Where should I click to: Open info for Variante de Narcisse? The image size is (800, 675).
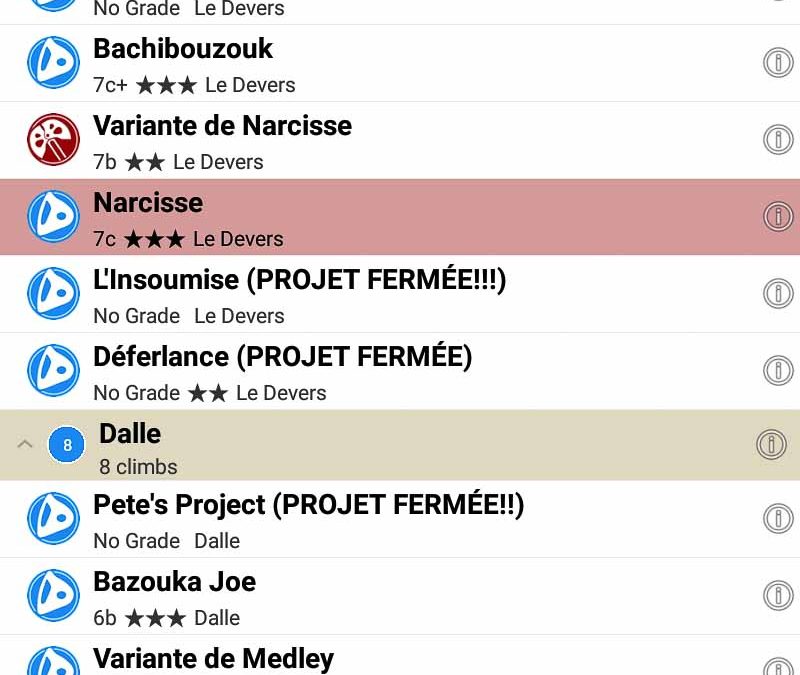point(777,139)
